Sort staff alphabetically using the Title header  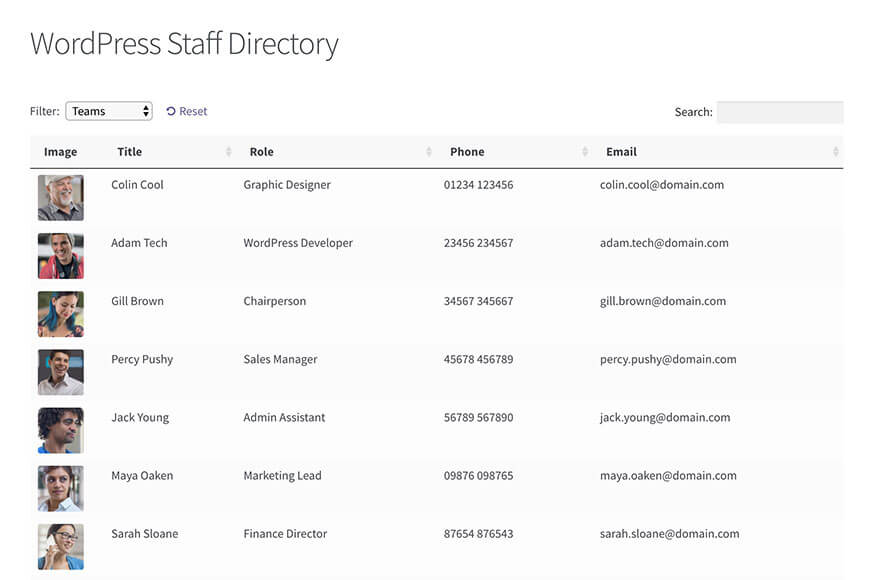128,151
